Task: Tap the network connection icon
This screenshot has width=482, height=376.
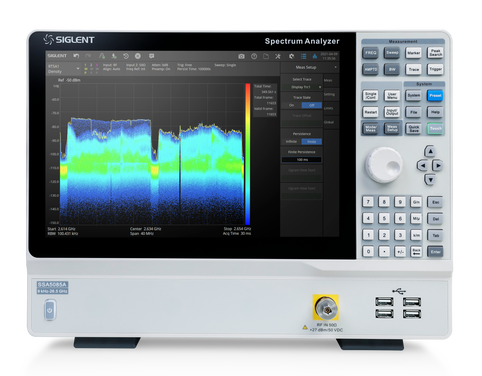Action: pos(314,56)
